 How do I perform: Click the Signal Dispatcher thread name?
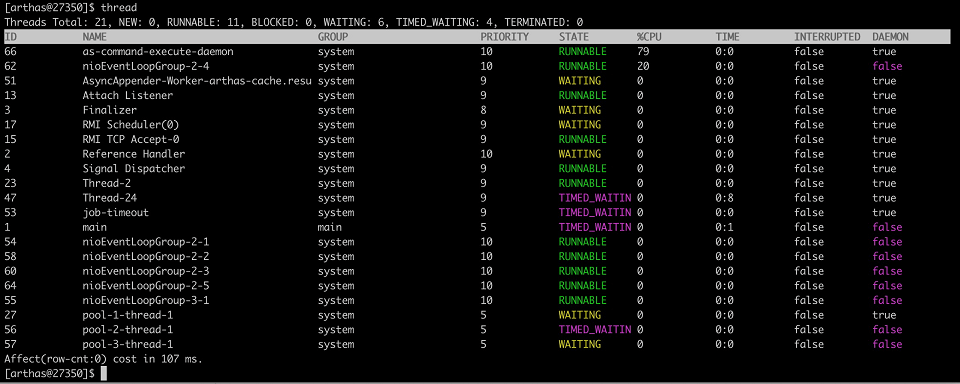click(x=134, y=168)
